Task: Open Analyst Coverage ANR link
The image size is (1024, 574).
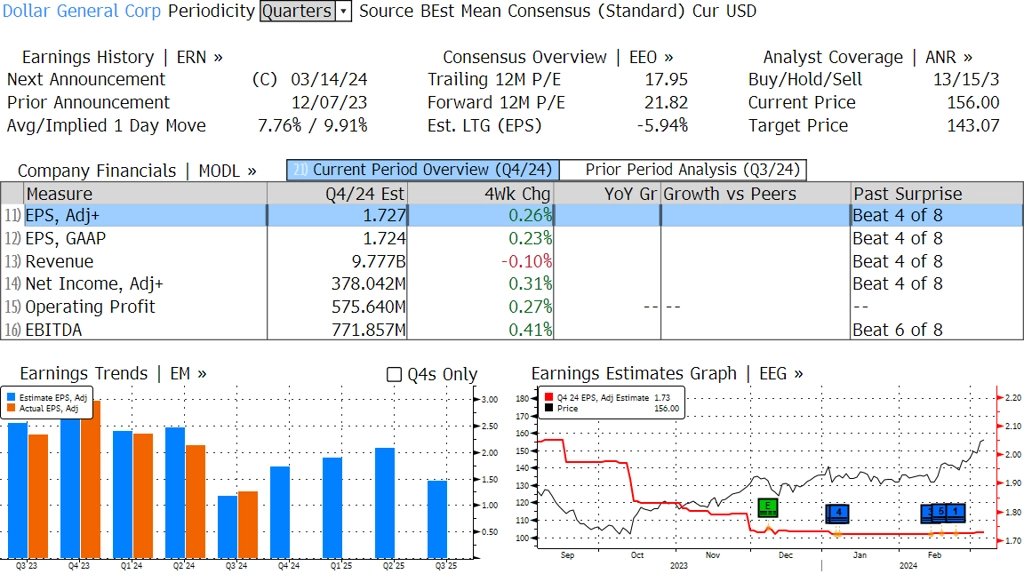Action: [868, 57]
